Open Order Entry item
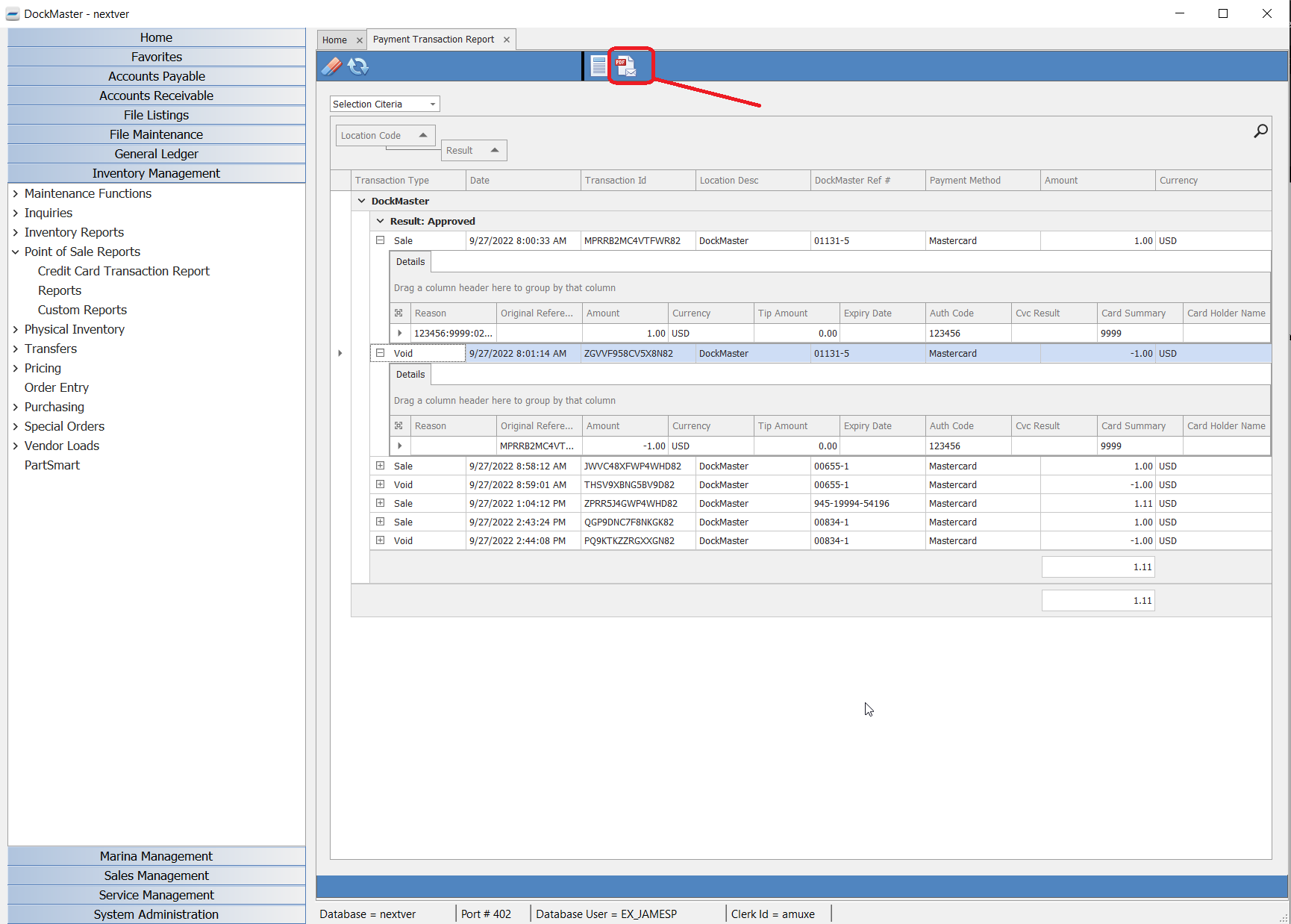This screenshot has width=1291, height=924. (57, 387)
